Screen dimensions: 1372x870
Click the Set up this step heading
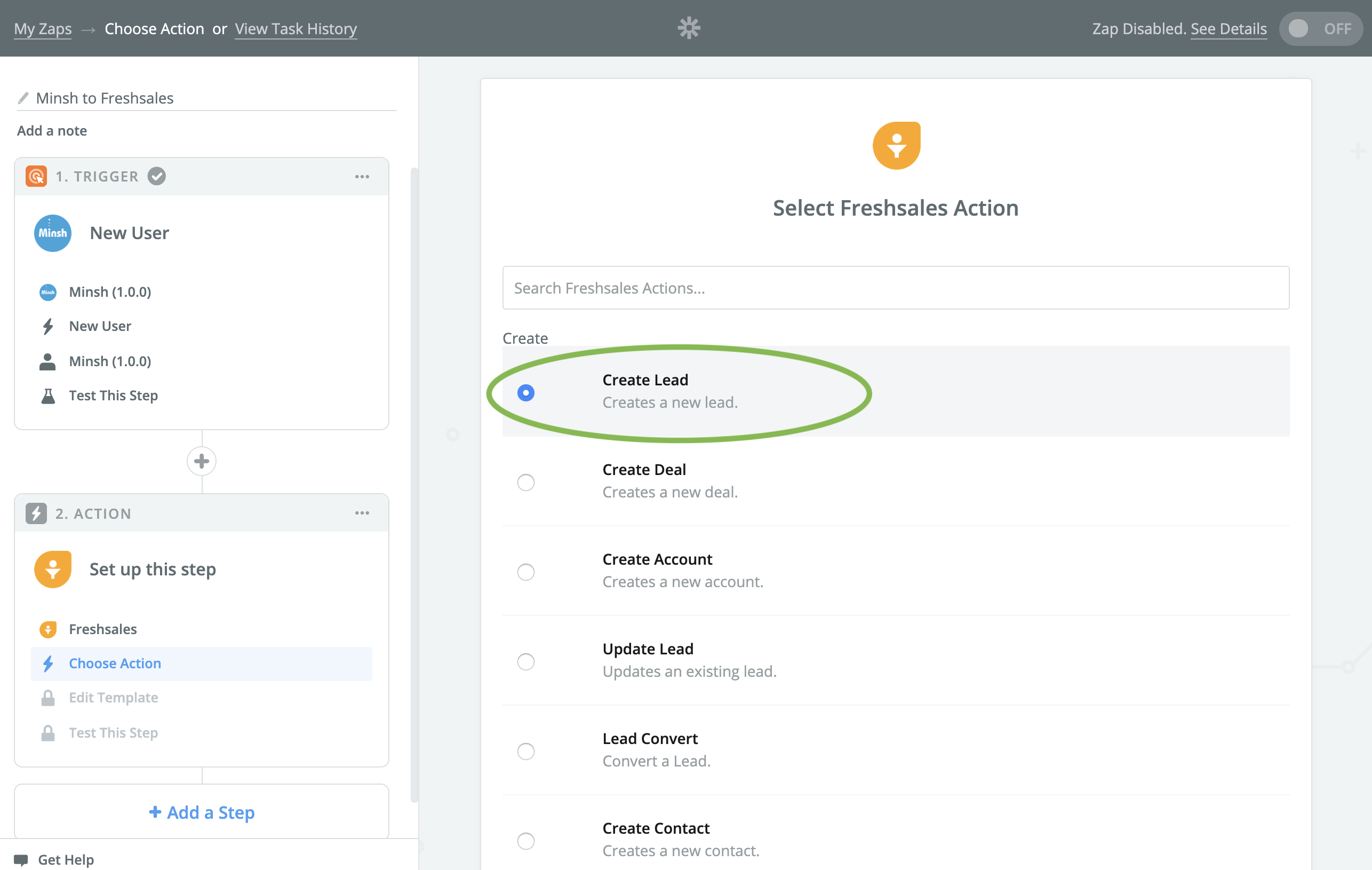[x=153, y=569]
